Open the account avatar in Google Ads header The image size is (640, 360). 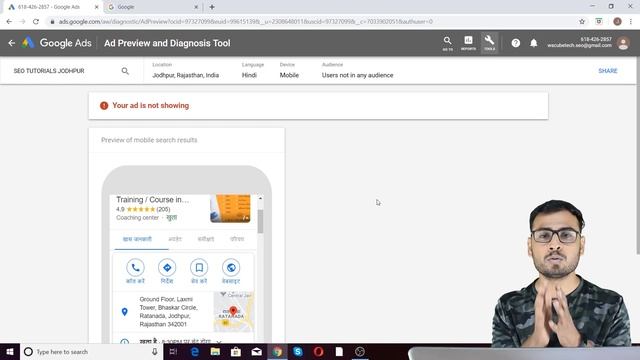[623, 43]
